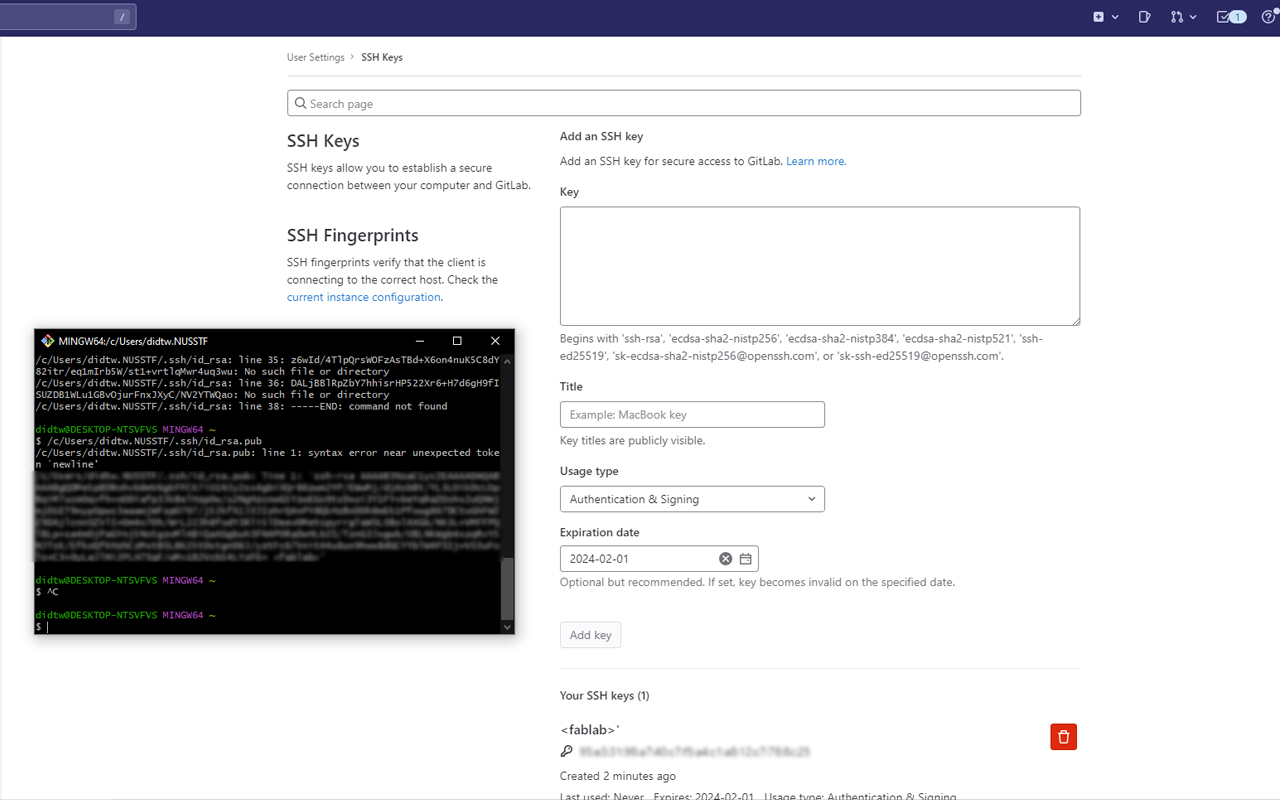Click the SSH Fingerprints heading

(353, 236)
